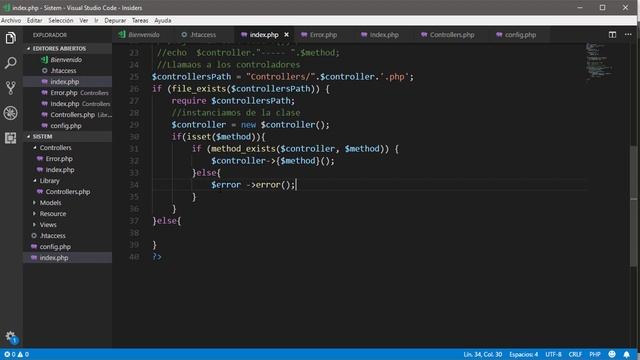Open the Ver menu
640x360 pixels.
pos(84,20)
